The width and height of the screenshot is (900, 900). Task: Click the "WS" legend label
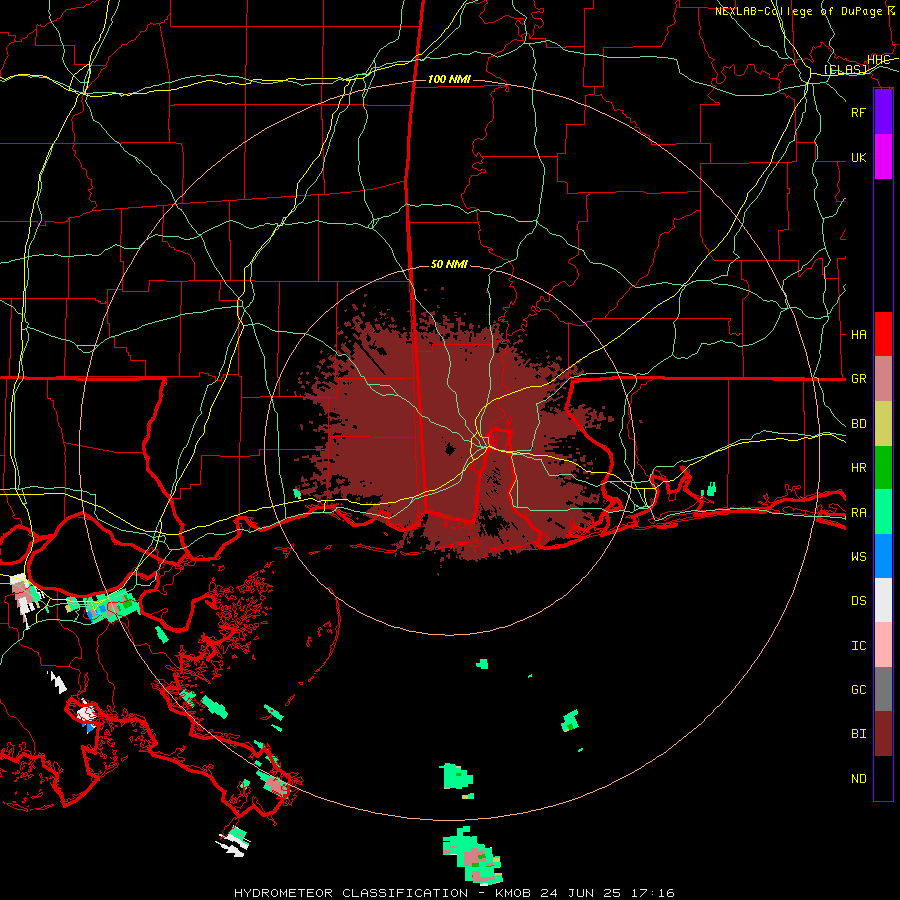pyautogui.click(x=858, y=557)
